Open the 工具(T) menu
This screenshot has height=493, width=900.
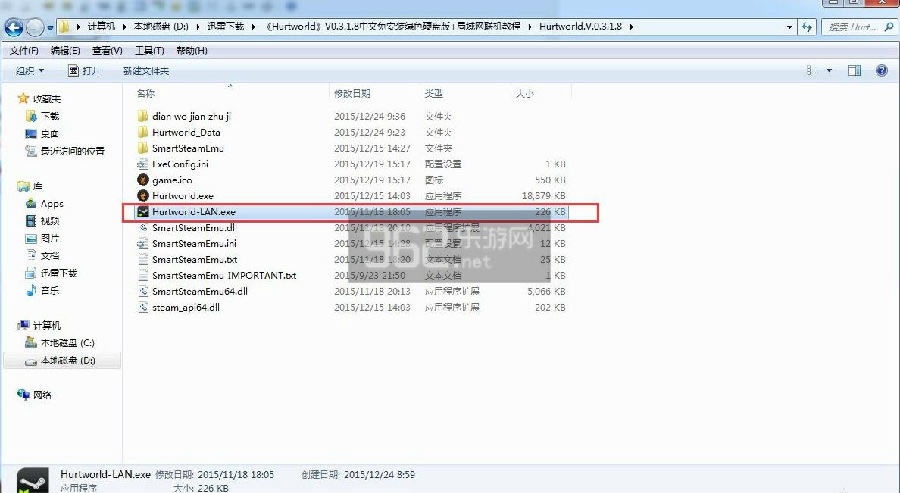tap(149, 50)
